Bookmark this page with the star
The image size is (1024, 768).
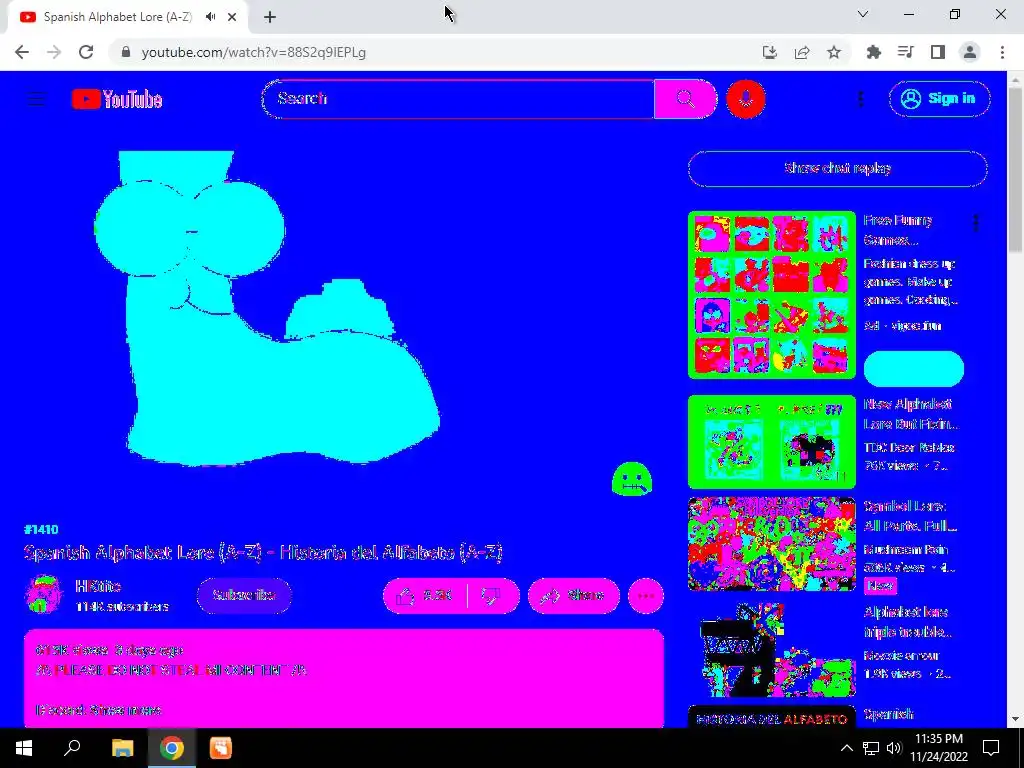834,52
